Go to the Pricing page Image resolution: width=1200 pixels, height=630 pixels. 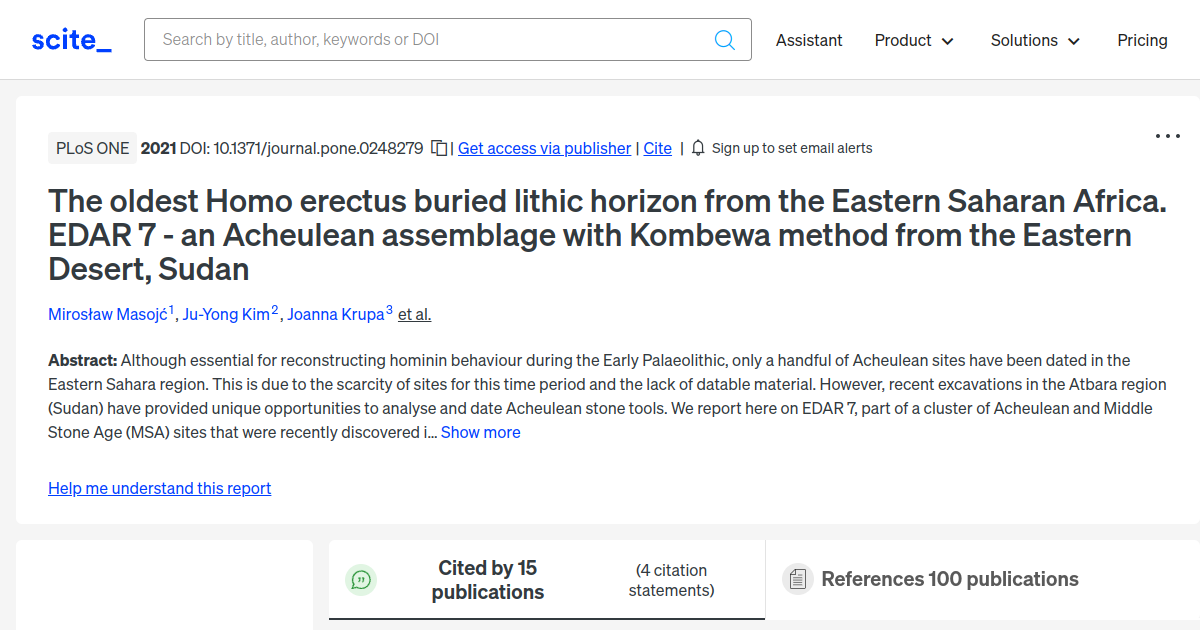pyautogui.click(x=1142, y=40)
